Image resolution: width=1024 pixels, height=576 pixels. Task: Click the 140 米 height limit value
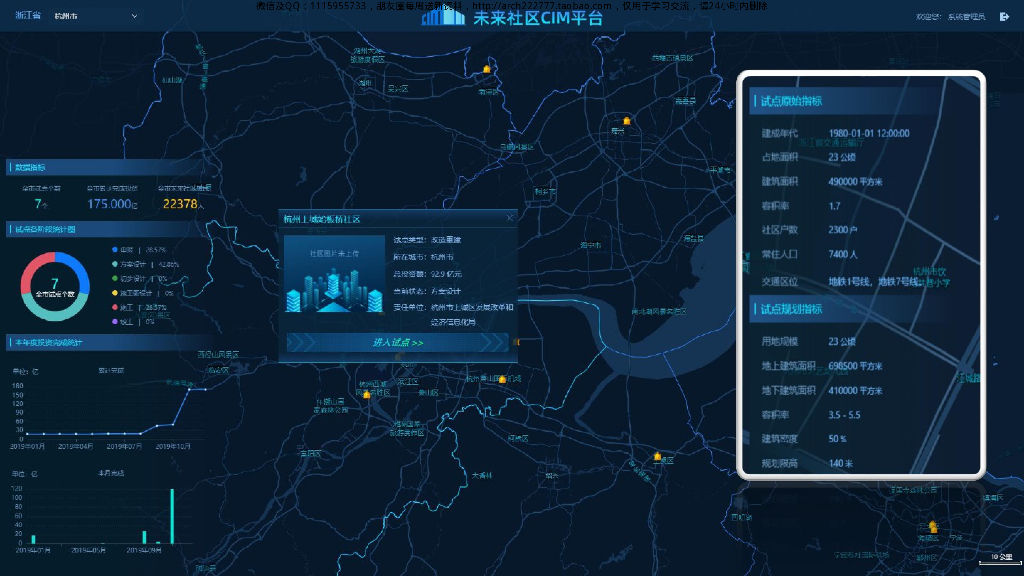840,462
